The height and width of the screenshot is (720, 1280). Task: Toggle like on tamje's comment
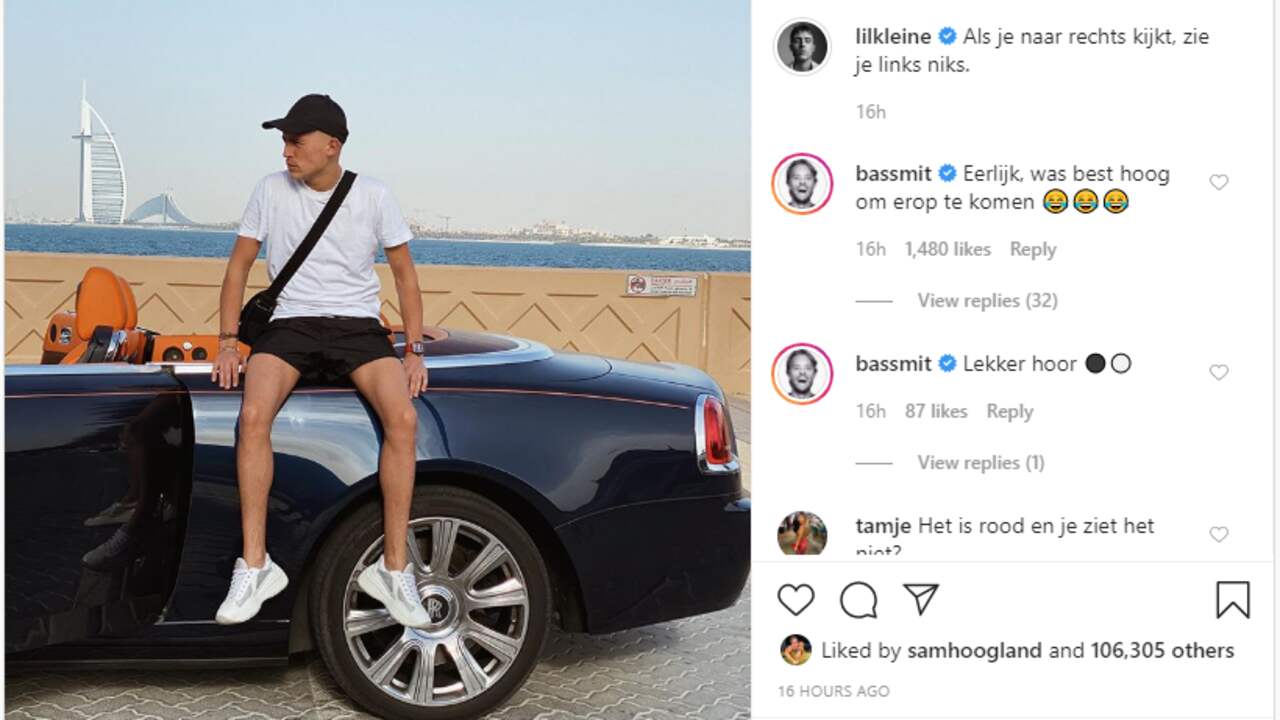pyautogui.click(x=1218, y=534)
